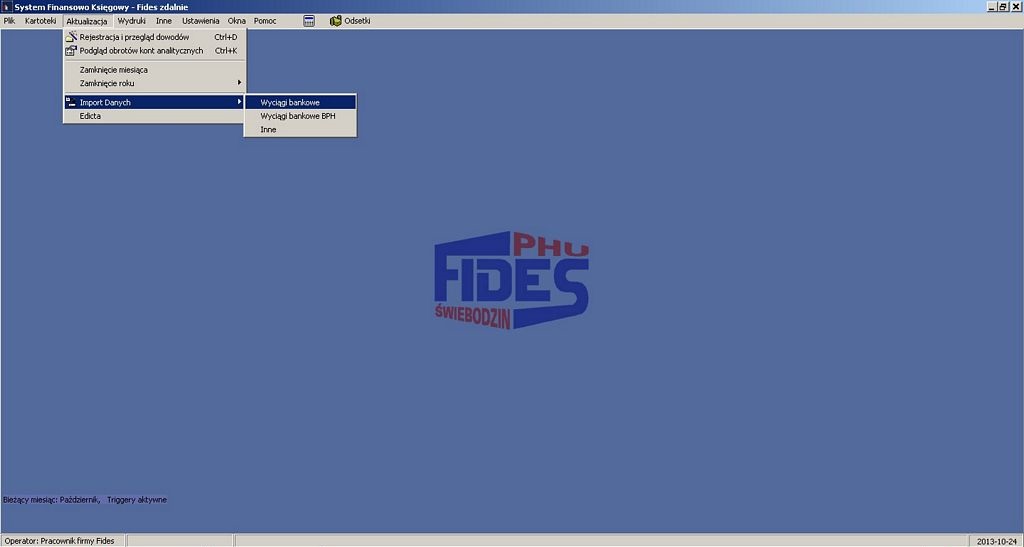This screenshot has width=1024, height=547.
Task: Click the Podgląd obrotów kont analitycznych icon
Action: (71, 50)
